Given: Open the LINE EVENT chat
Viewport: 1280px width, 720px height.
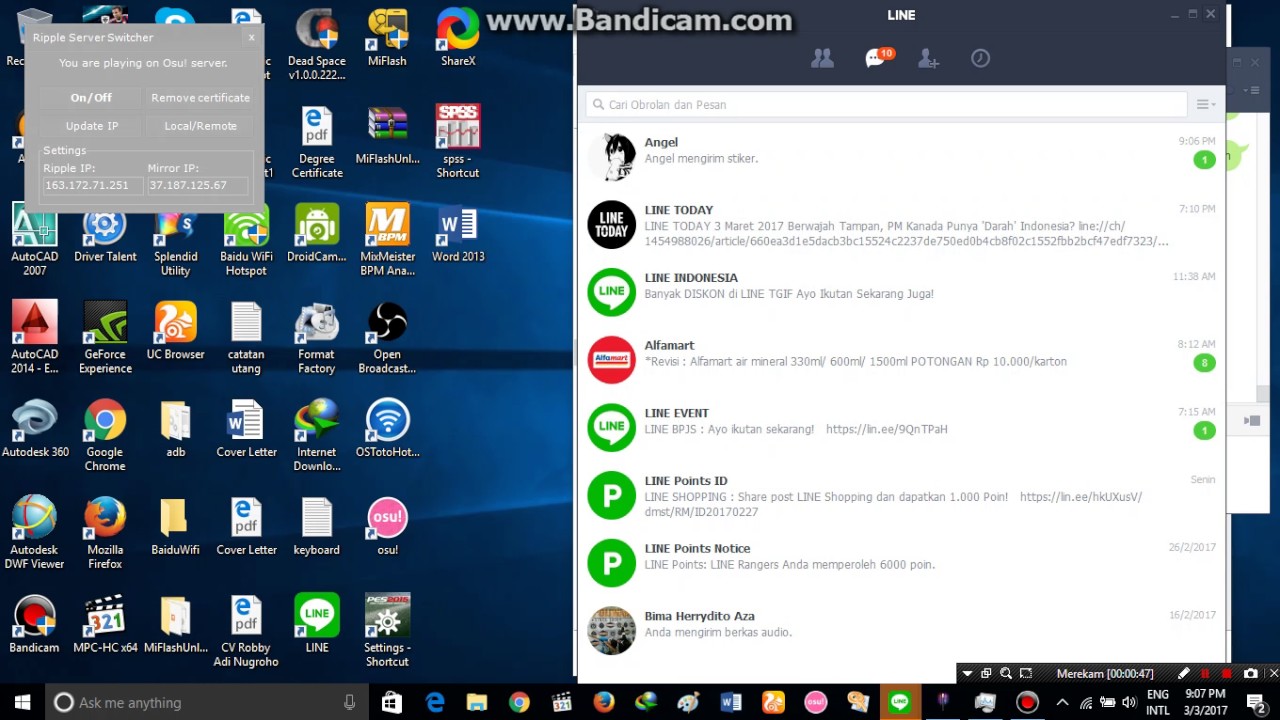Looking at the screenshot, I should coord(901,427).
